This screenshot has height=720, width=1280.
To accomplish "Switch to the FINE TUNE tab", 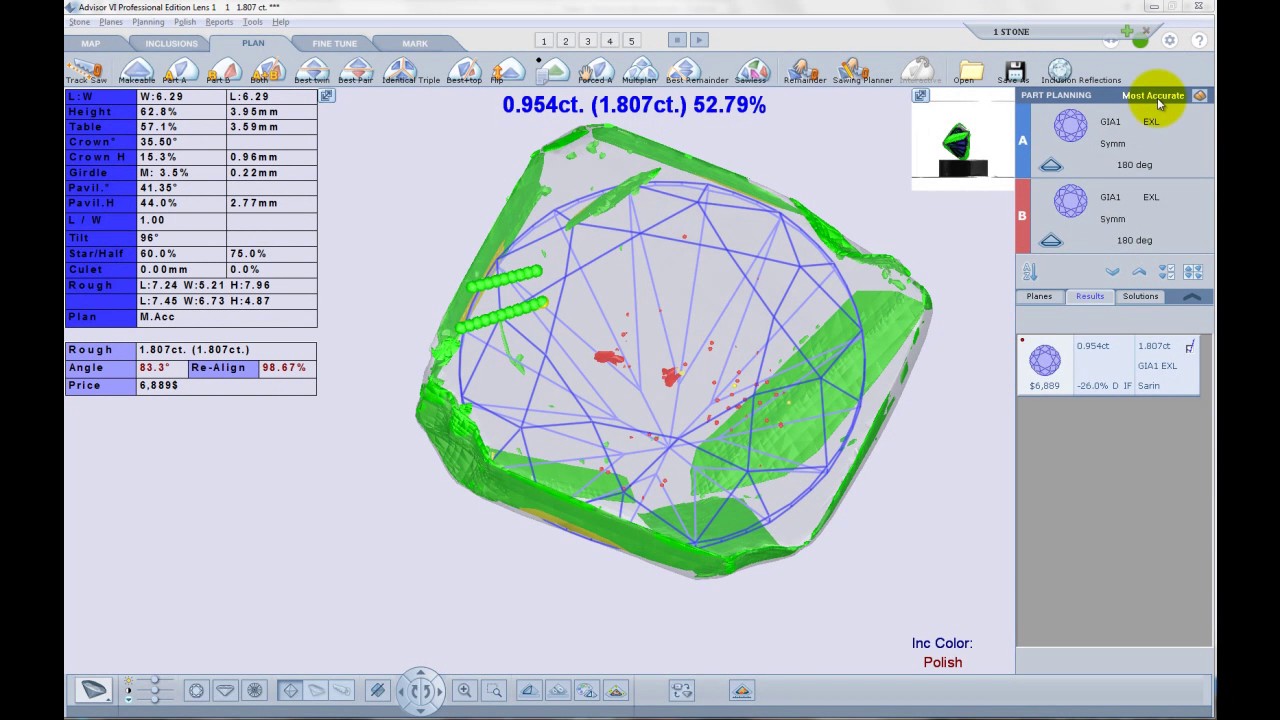I will [334, 44].
